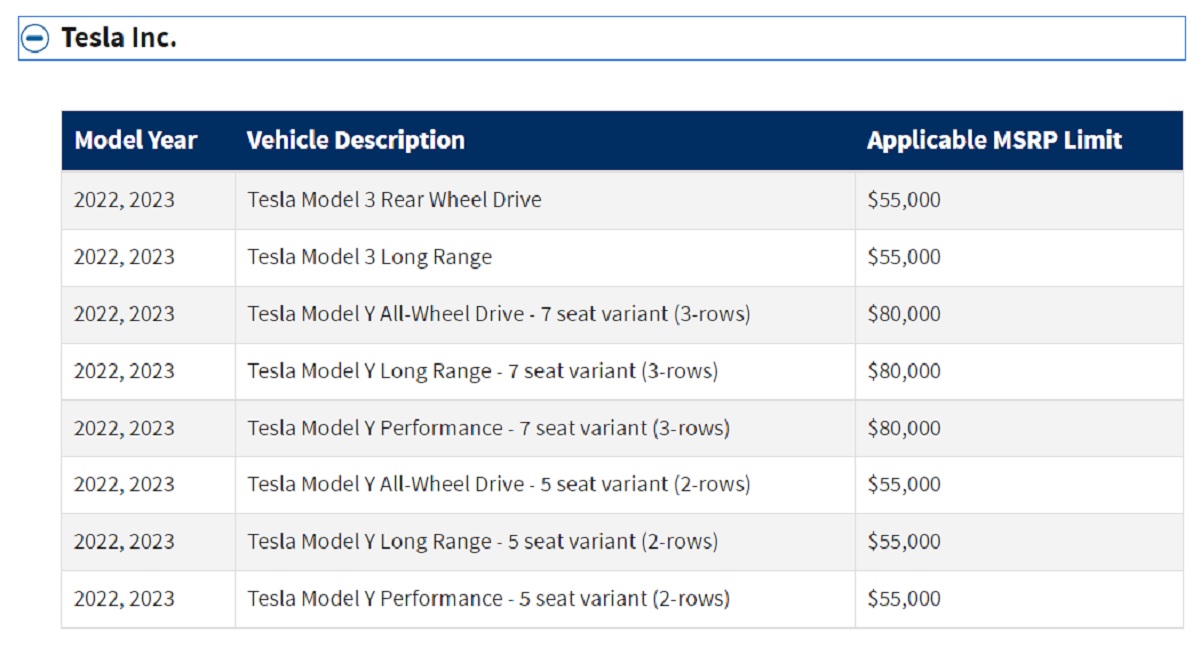Click the Model Year column header
This screenshot has width=1200, height=664.
136,140
